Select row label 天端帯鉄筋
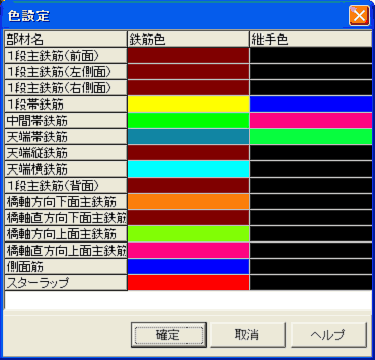This screenshot has height=360, width=375. point(66,137)
